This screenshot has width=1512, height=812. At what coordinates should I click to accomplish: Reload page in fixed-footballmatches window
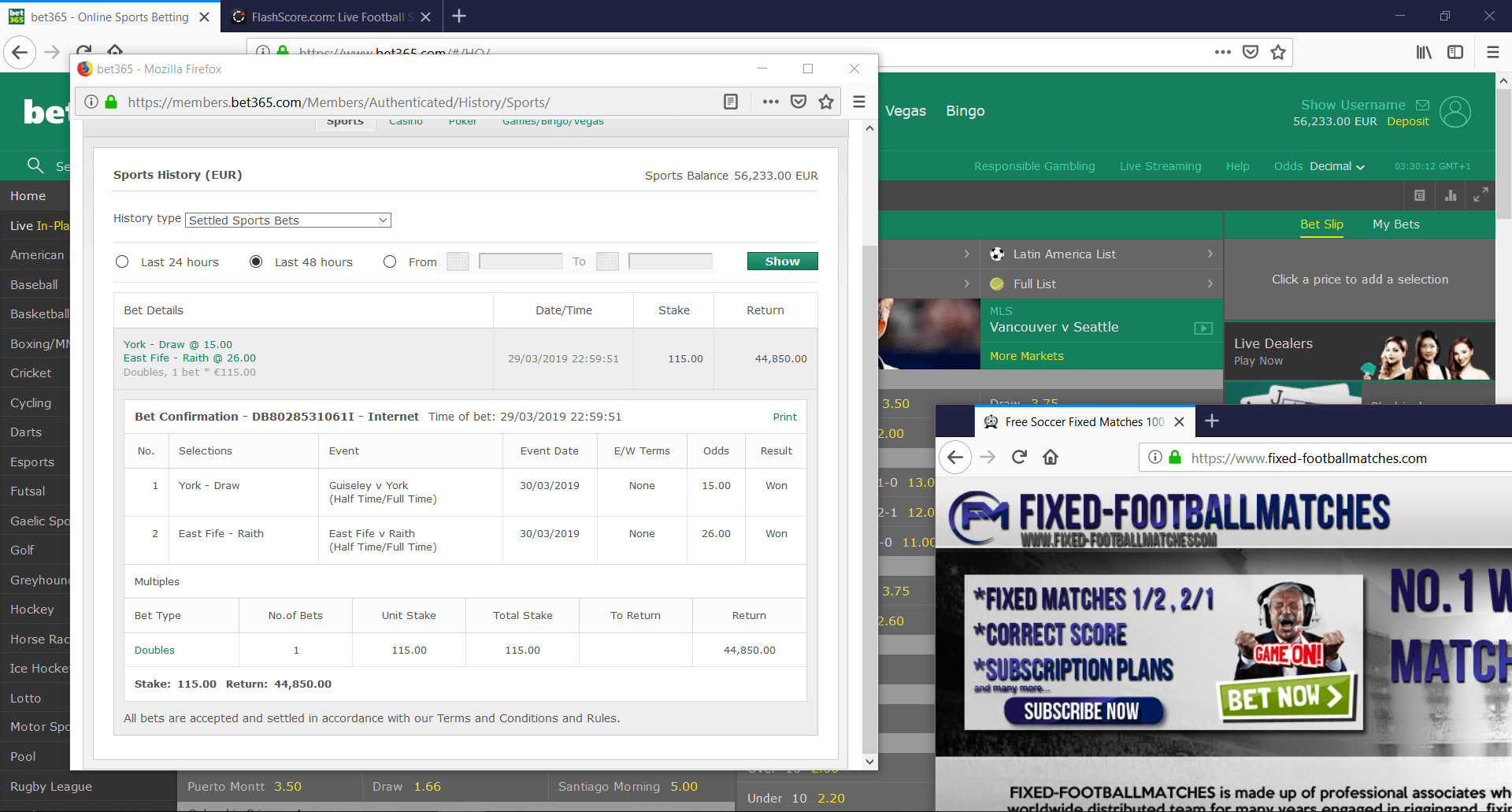click(1019, 458)
